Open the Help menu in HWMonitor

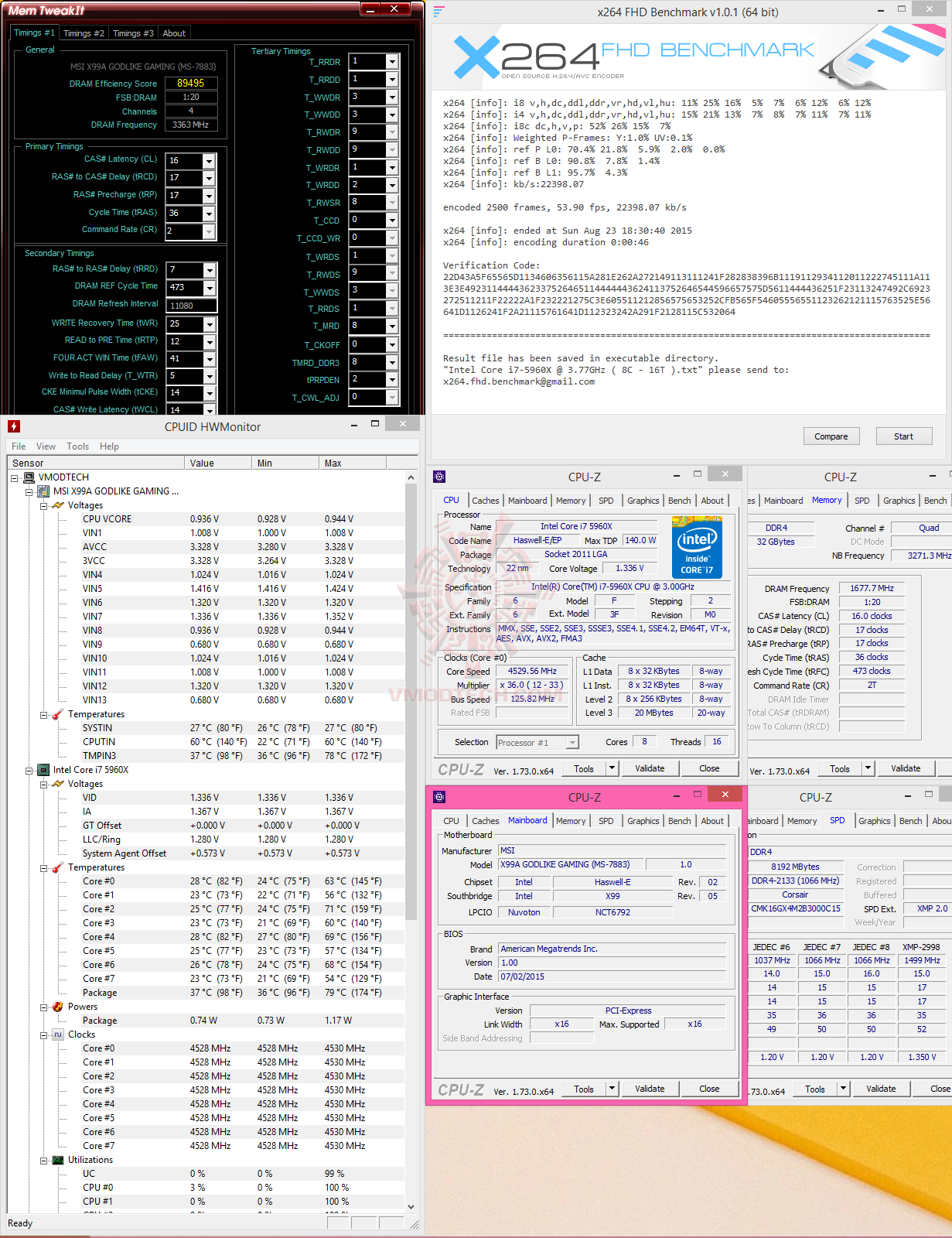tap(109, 446)
